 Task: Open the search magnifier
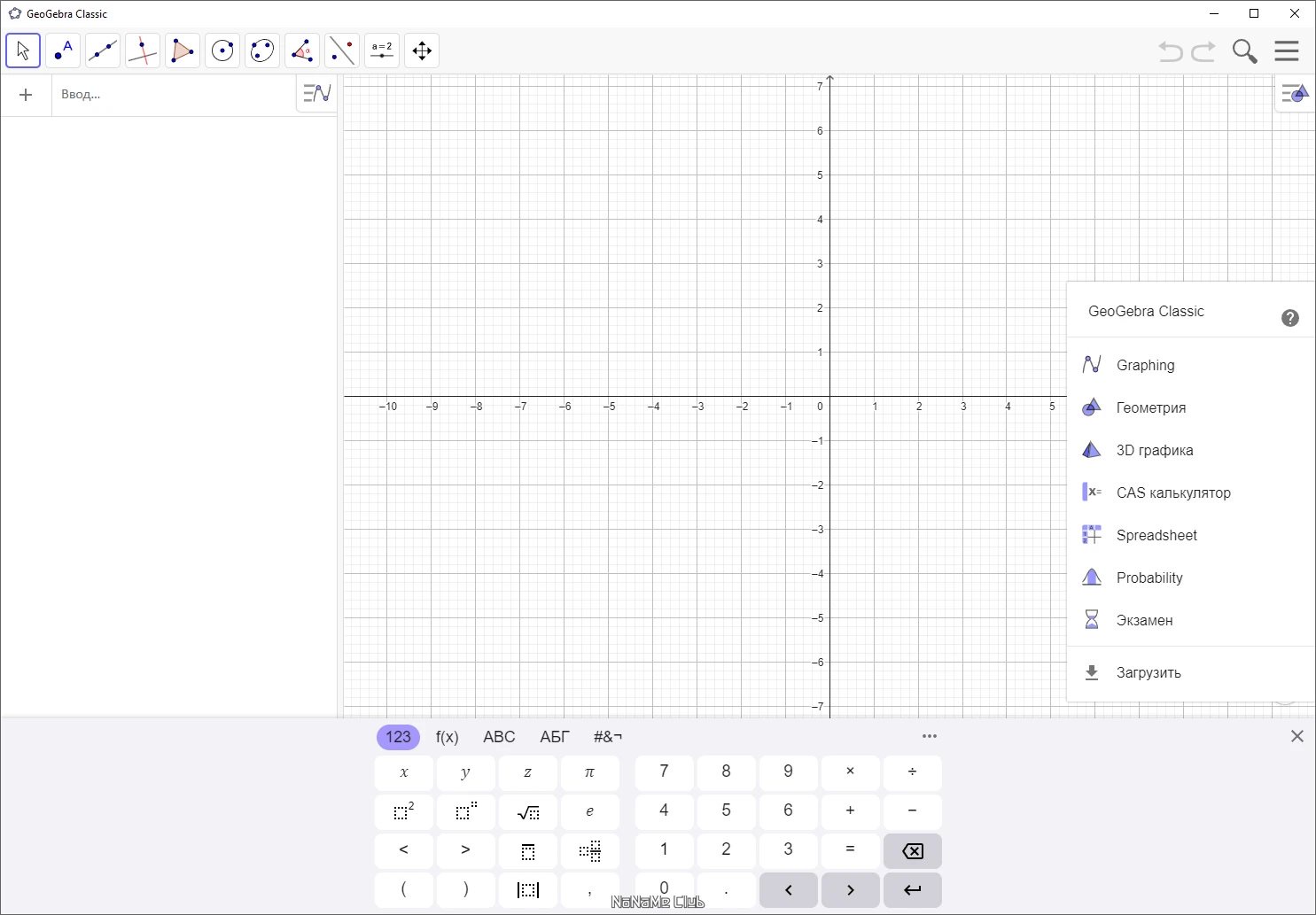click(1245, 51)
